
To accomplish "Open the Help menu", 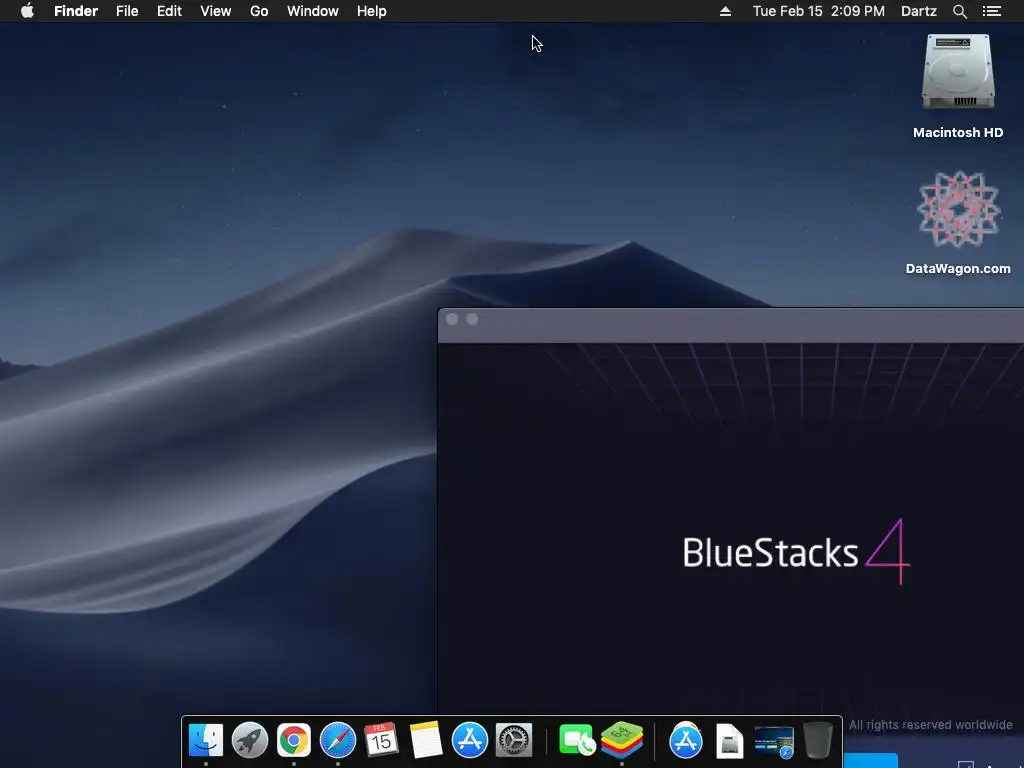I will [372, 11].
